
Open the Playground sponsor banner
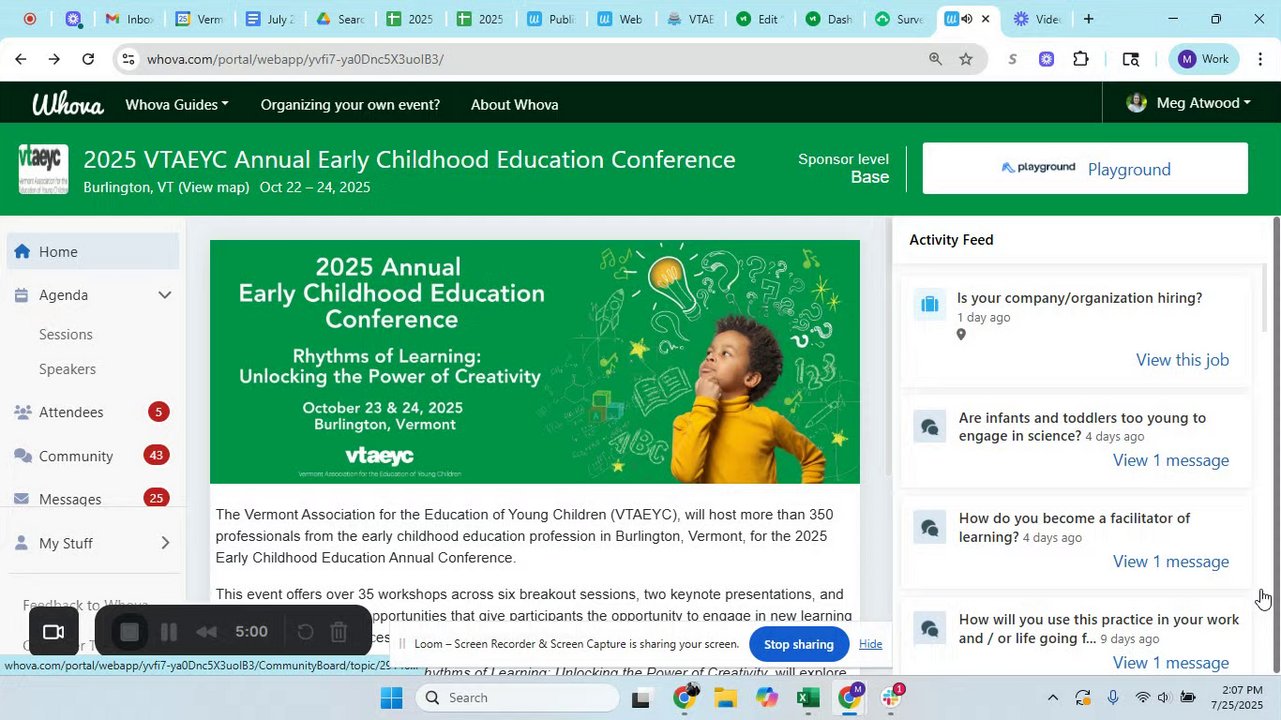(x=1085, y=168)
